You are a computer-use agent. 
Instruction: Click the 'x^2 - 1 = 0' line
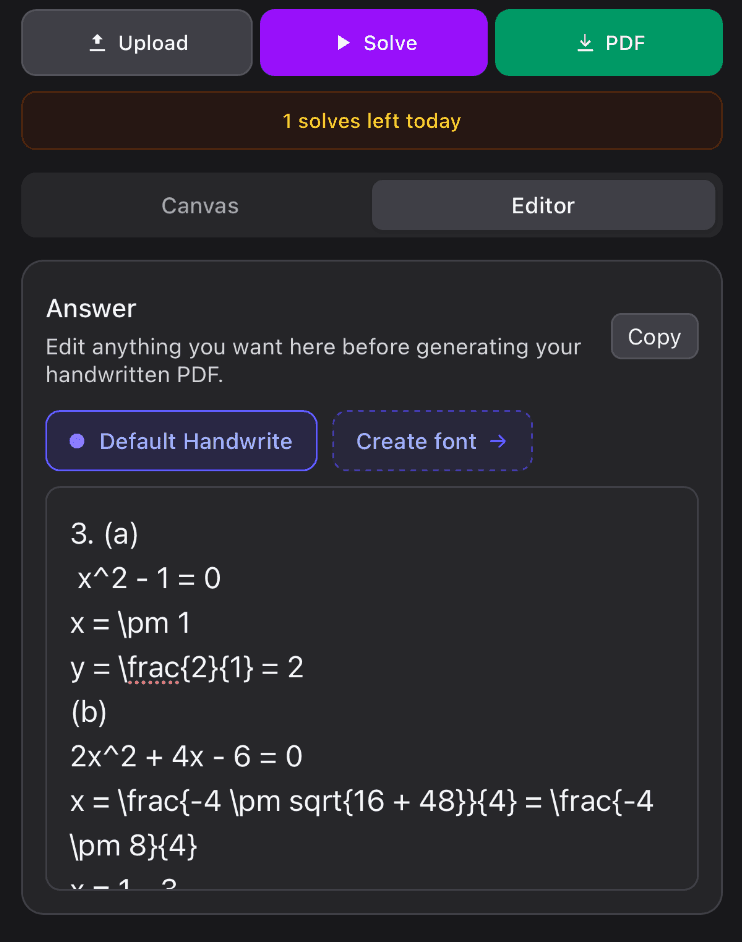click(x=148, y=579)
